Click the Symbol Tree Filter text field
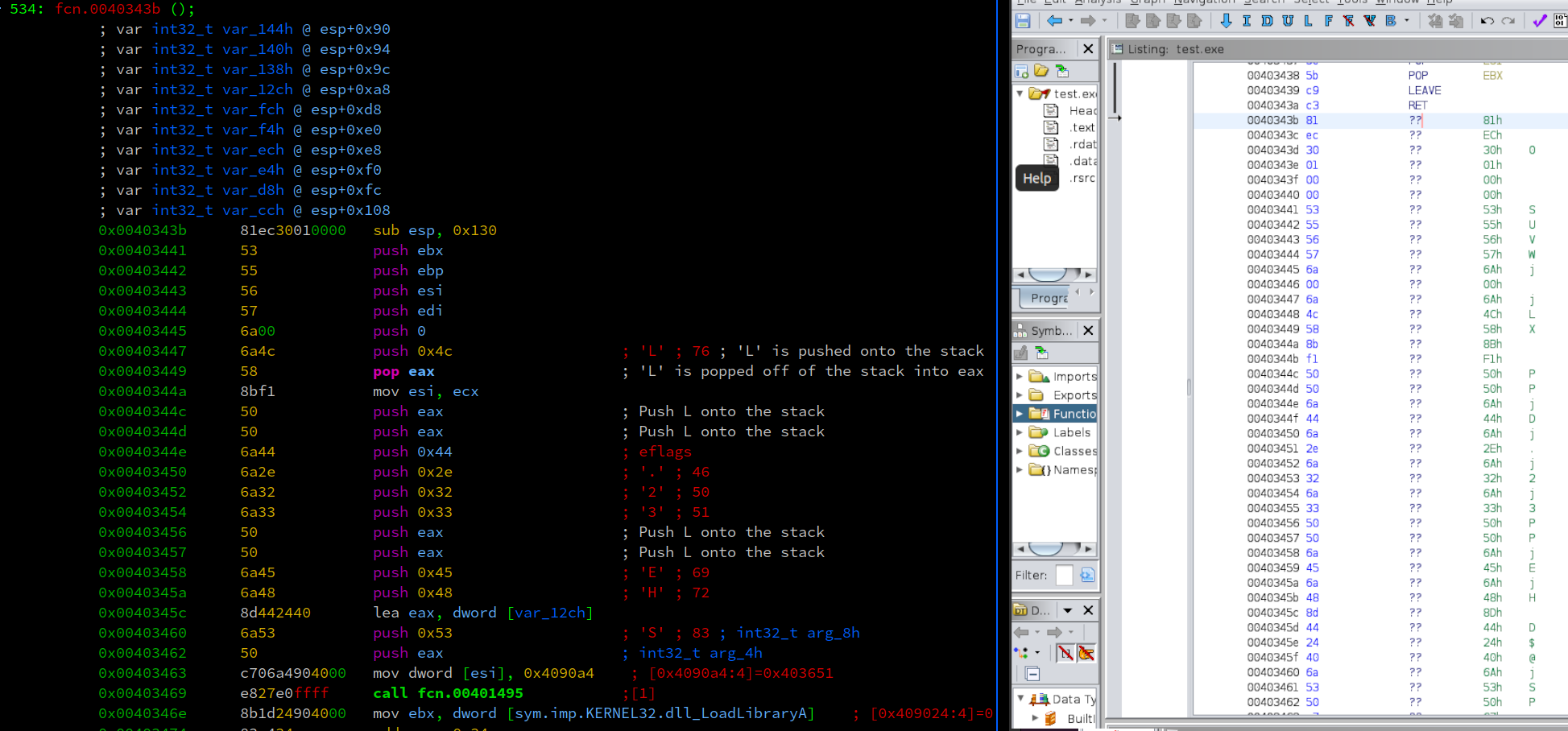 pyautogui.click(x=1064, y=575)
